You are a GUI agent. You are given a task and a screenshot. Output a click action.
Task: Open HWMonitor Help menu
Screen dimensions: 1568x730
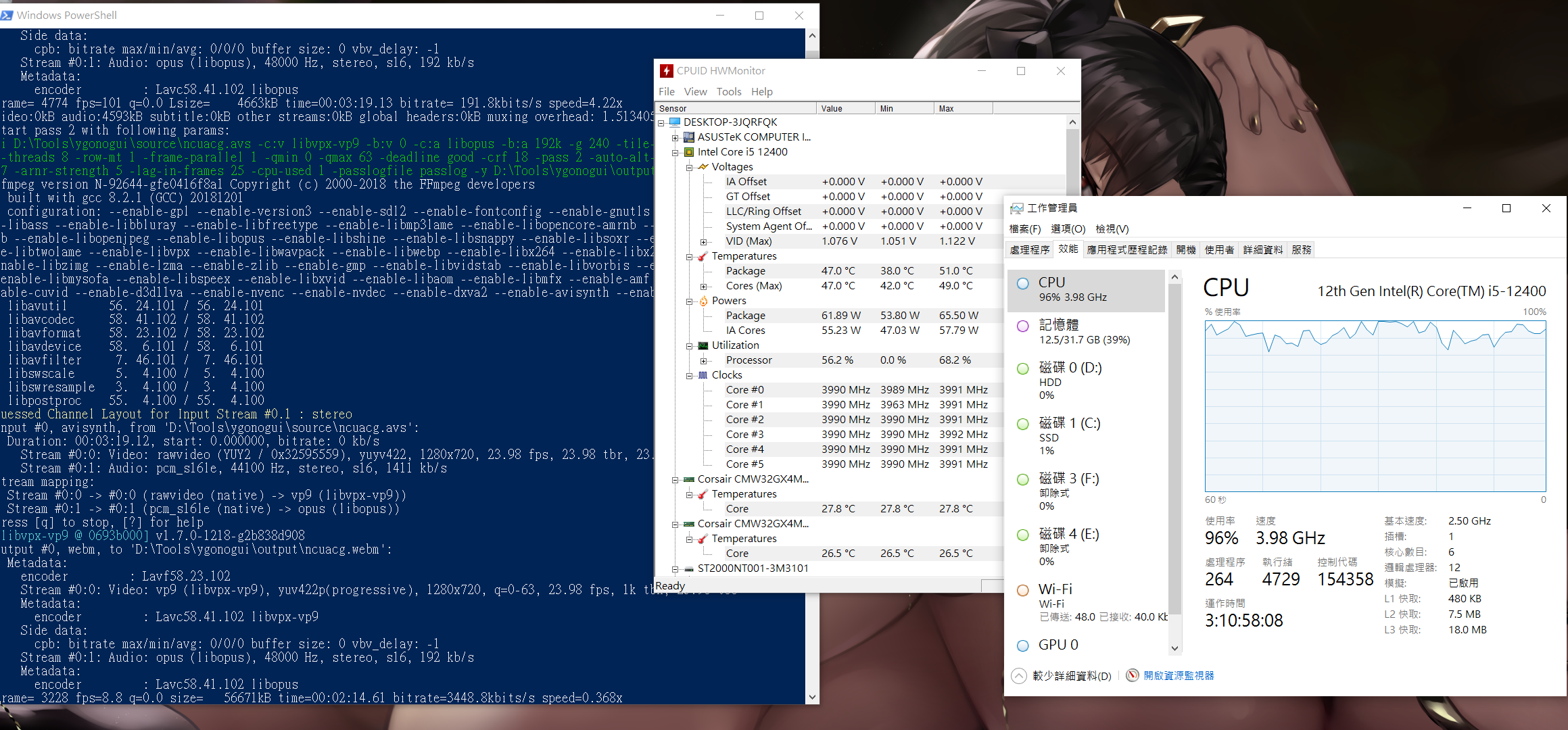pos(761,91)
